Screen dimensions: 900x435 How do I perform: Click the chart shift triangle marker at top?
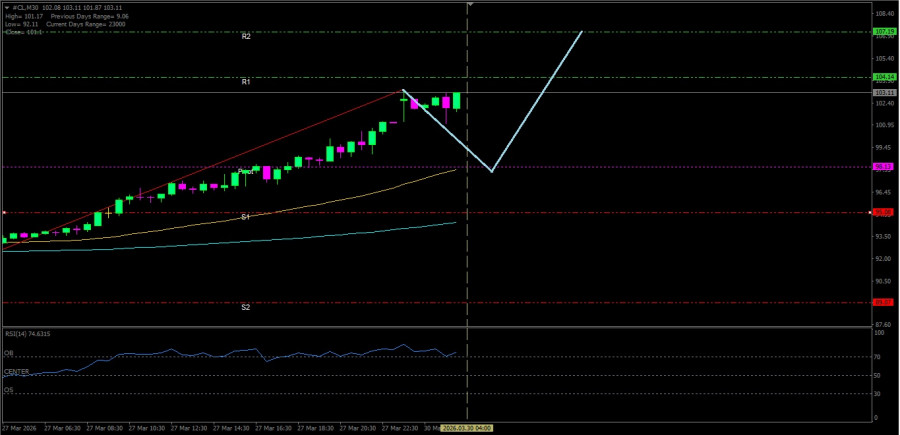[468, 5]
